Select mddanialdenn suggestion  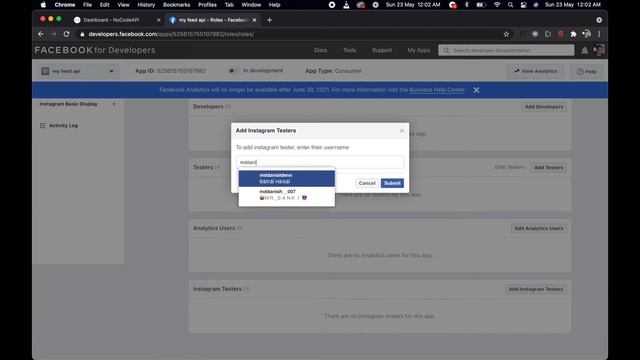[287, 178]
